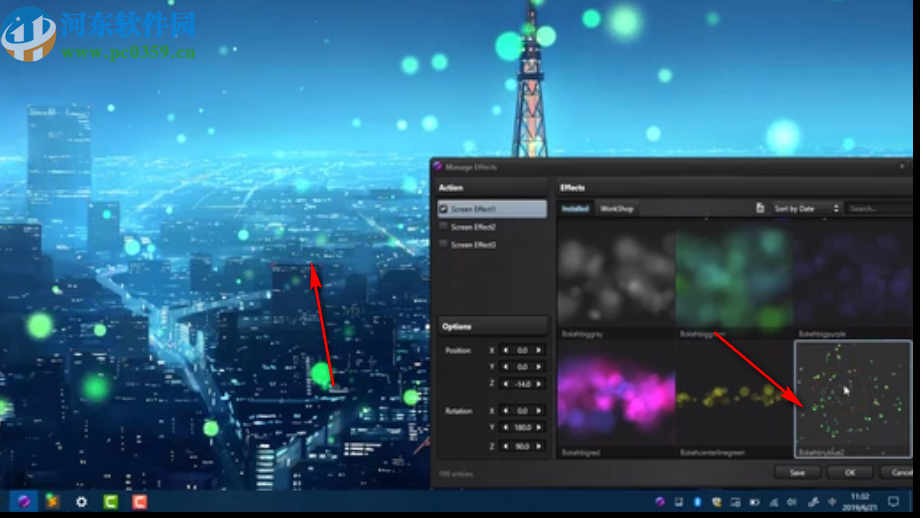
Task: Increase the Position X value with the right arrow
Action: [539, 350]
